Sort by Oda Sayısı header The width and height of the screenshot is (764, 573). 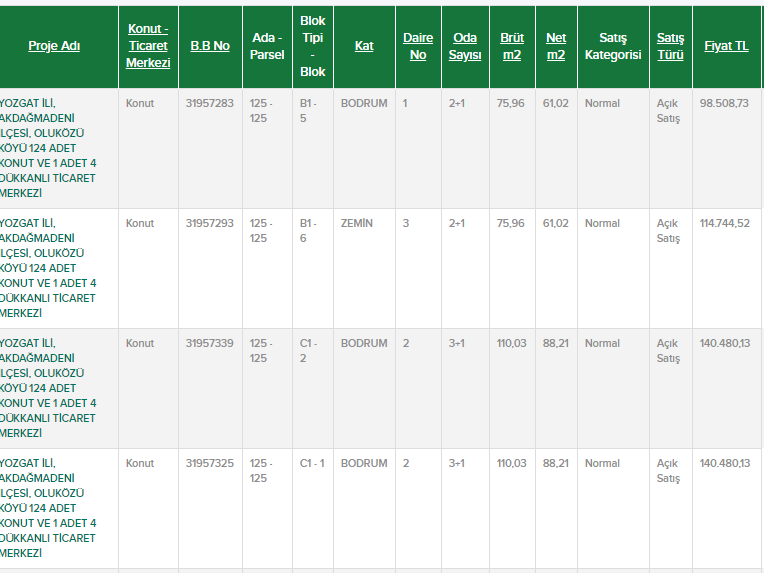[x=465, y=46]
